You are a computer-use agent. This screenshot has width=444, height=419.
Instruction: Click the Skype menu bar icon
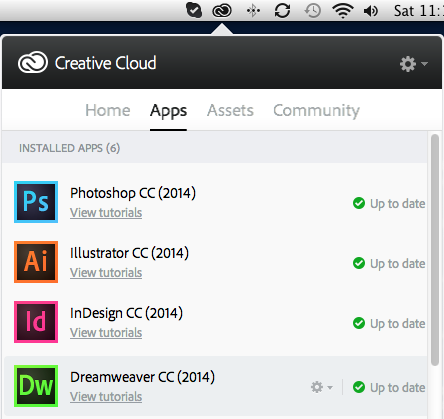(194, 10)
